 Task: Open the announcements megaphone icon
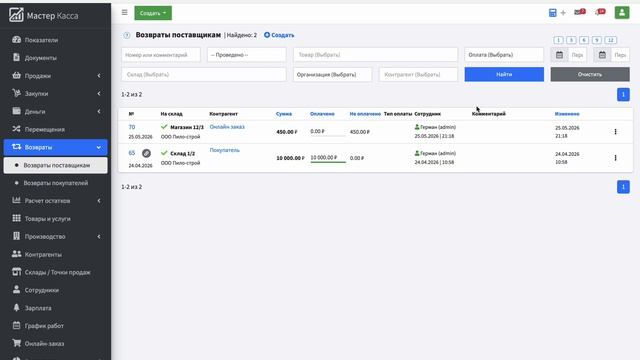(x=600, y=12)
